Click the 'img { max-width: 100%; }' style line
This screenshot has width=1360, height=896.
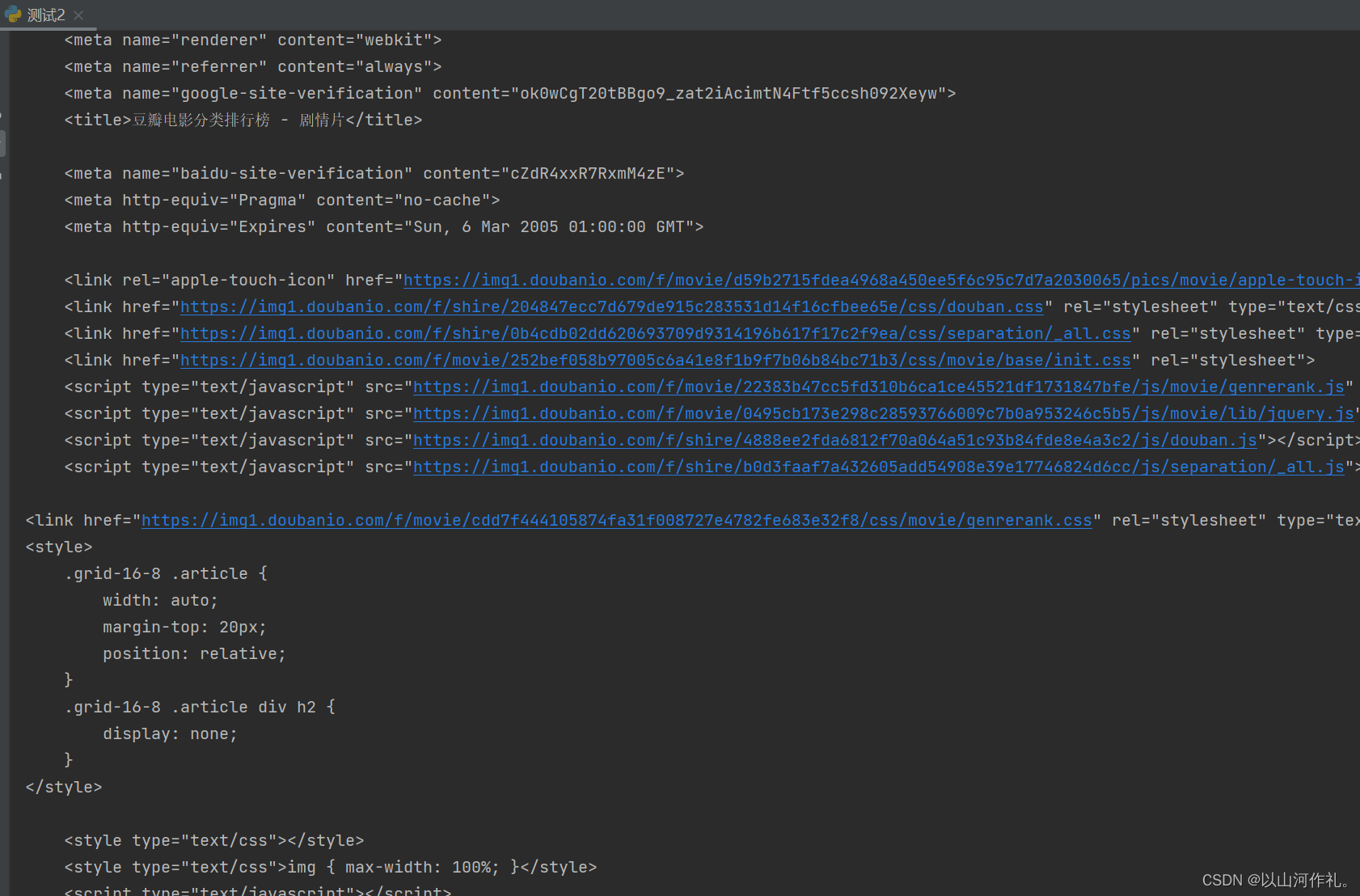point(331,868)
